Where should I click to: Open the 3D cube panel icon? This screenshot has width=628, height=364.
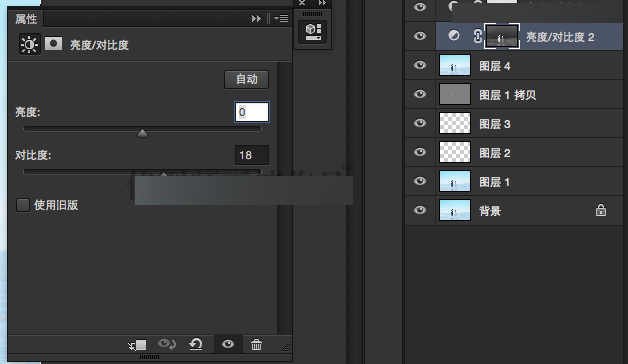coord(313,32)
